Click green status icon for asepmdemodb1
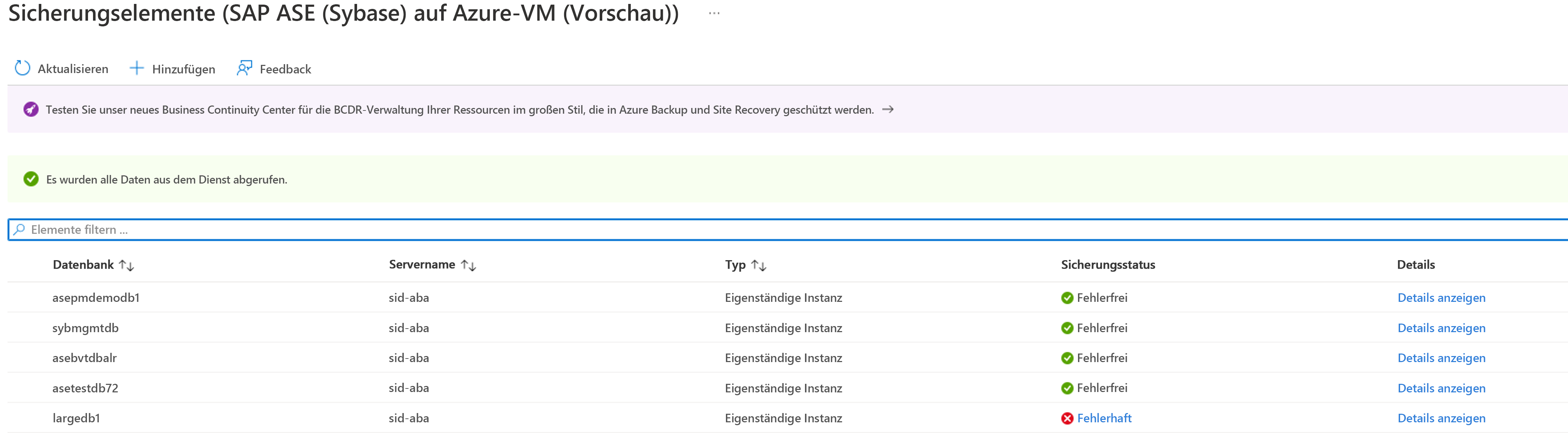 [x=1067, y=298]
